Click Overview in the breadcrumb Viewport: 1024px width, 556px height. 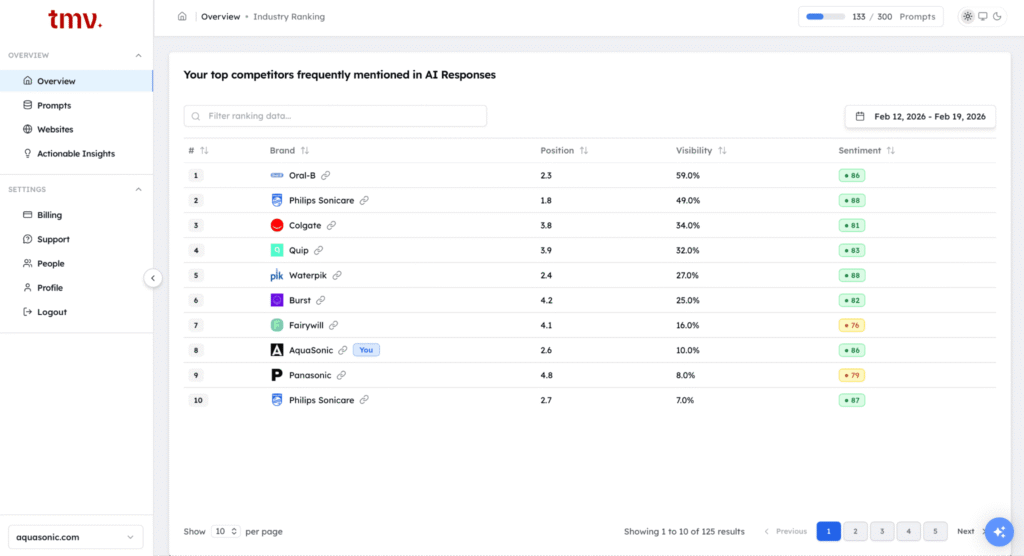point(221,16)
